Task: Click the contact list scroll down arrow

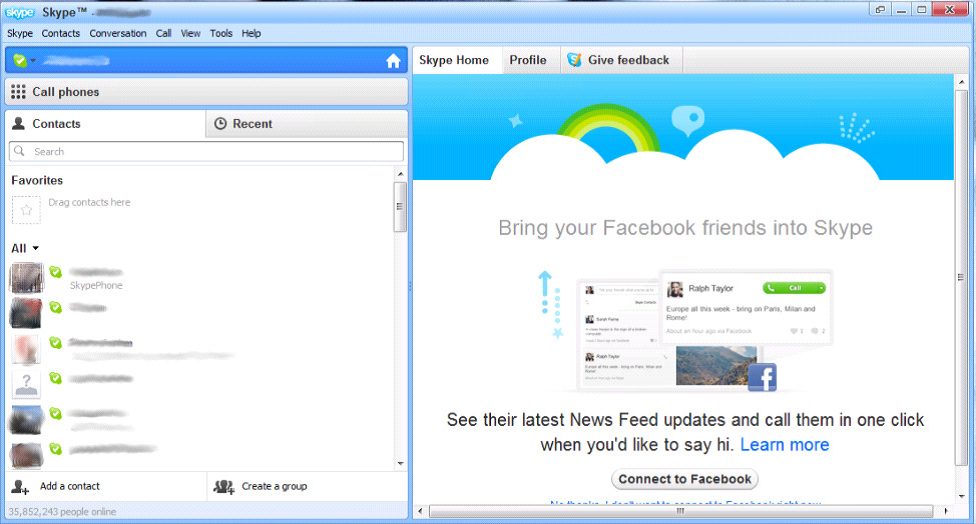Action: point(400,464)
